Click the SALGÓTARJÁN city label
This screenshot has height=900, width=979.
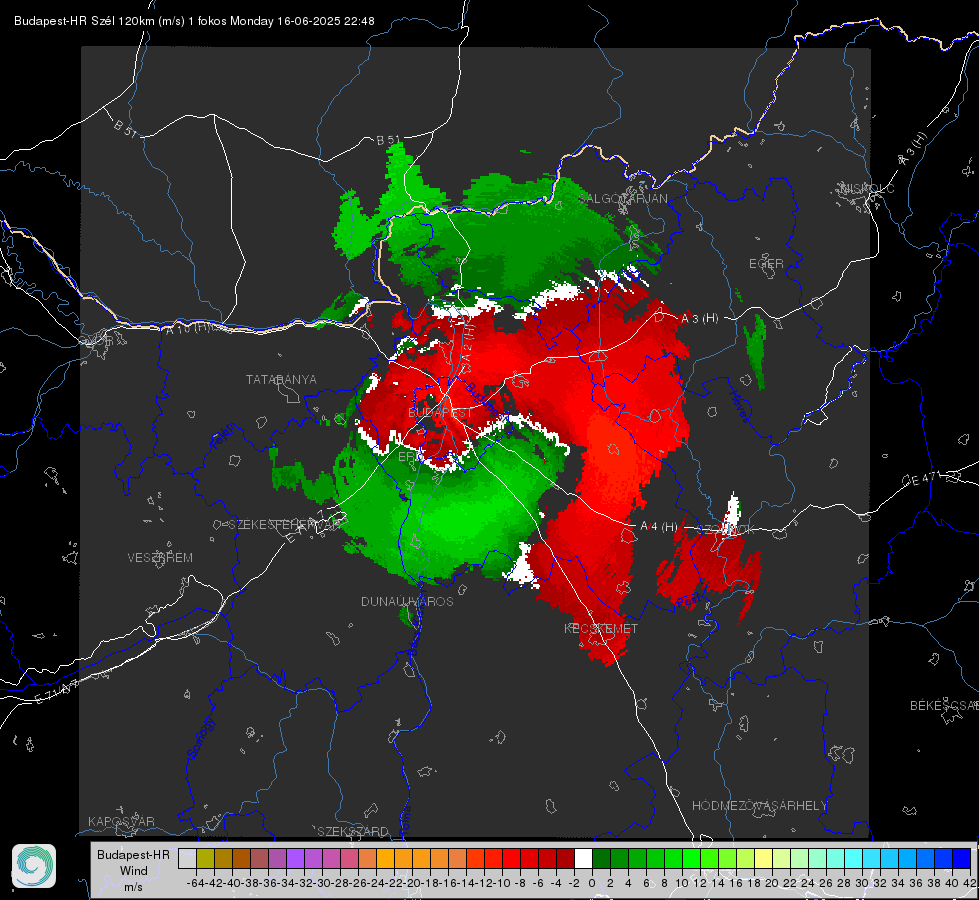(x=623, y=199)
